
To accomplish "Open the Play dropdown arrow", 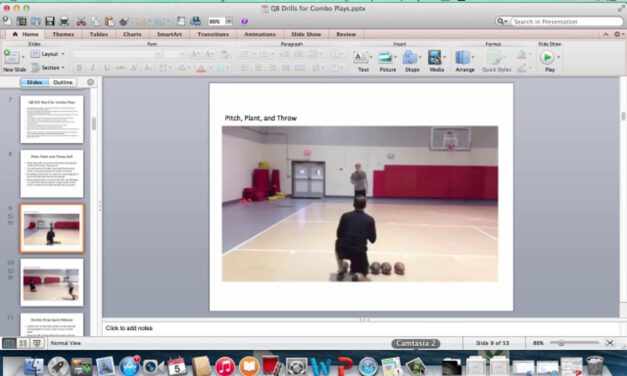I will (x=558, y=57).
